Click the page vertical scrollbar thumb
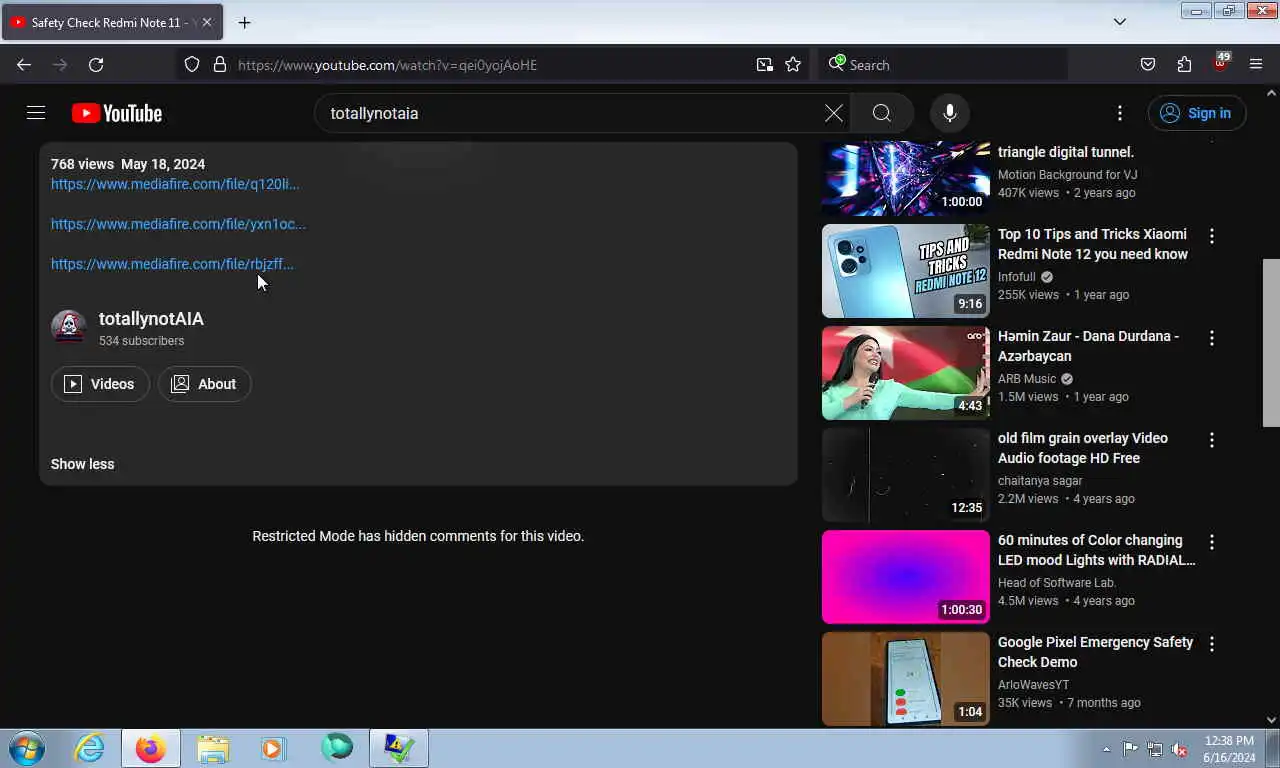The width and height of the screenshot is (1280, 768). click(1271, 343)
